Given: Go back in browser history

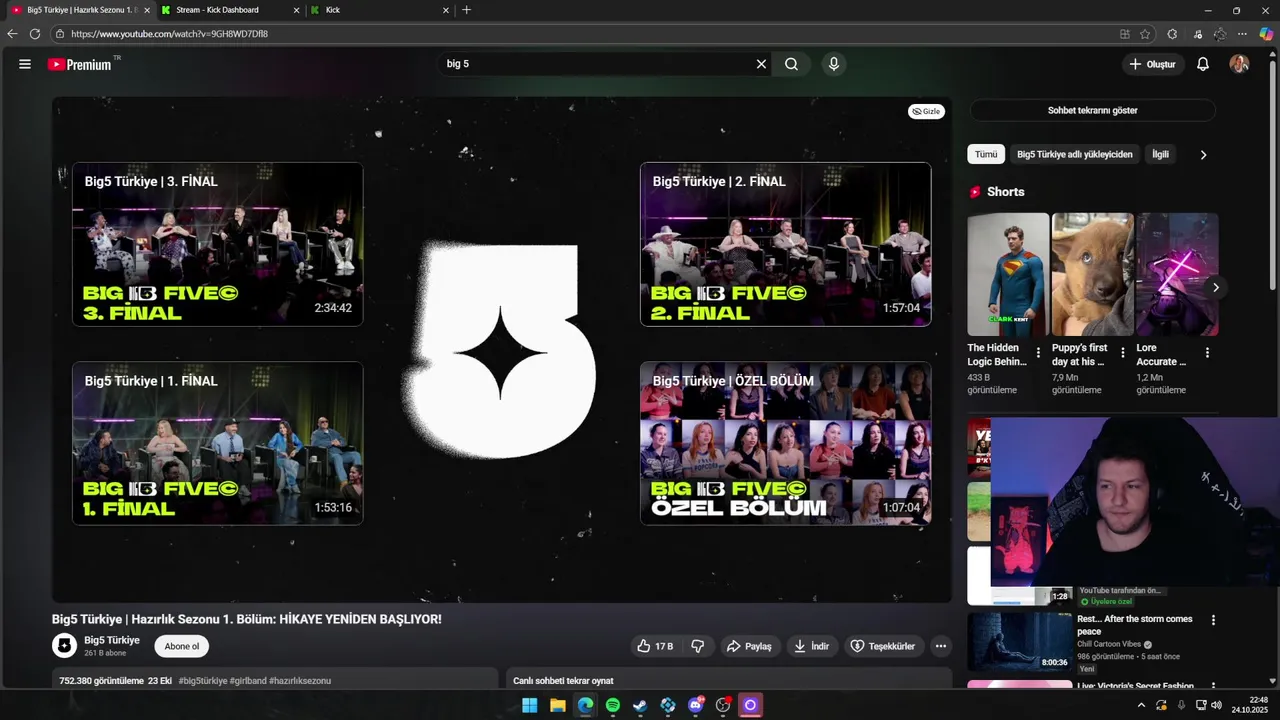Looking at the screenshot, I should click(x=12, y=34).
